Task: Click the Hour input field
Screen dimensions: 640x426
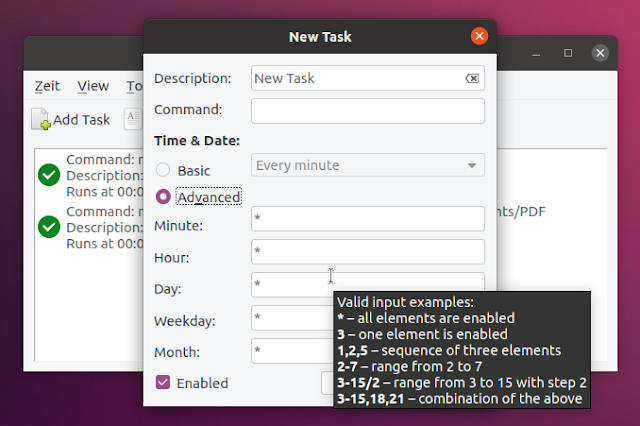Action: click(367, 251)
